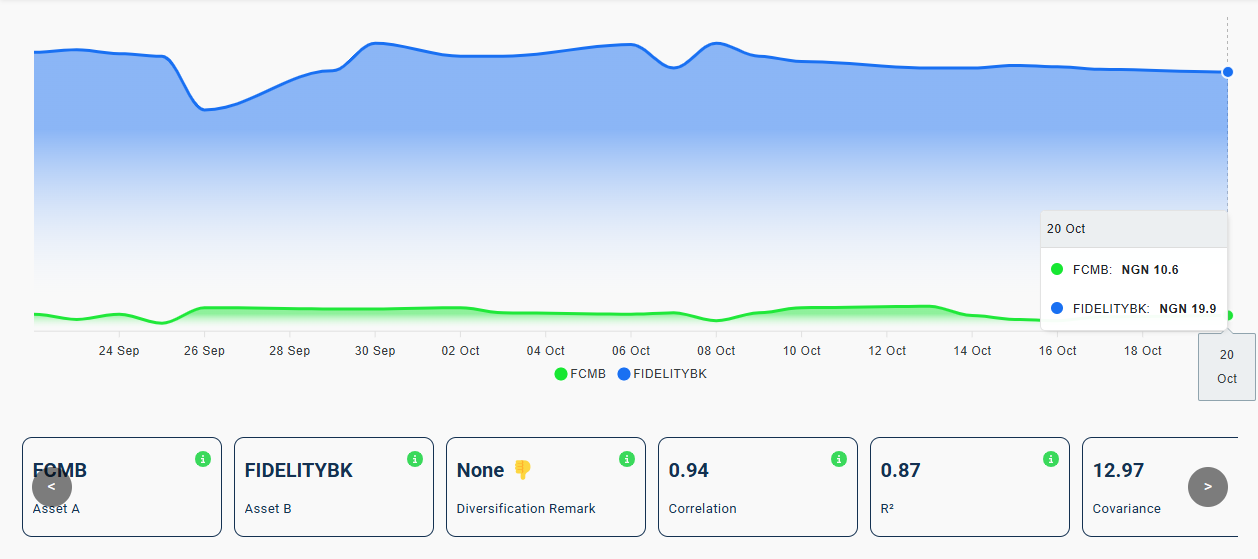Viewport: 1258px width, 559px height.
Task: Click blue FIDELITYBK dot in chart tooltip
Action: pos(1057,309)
